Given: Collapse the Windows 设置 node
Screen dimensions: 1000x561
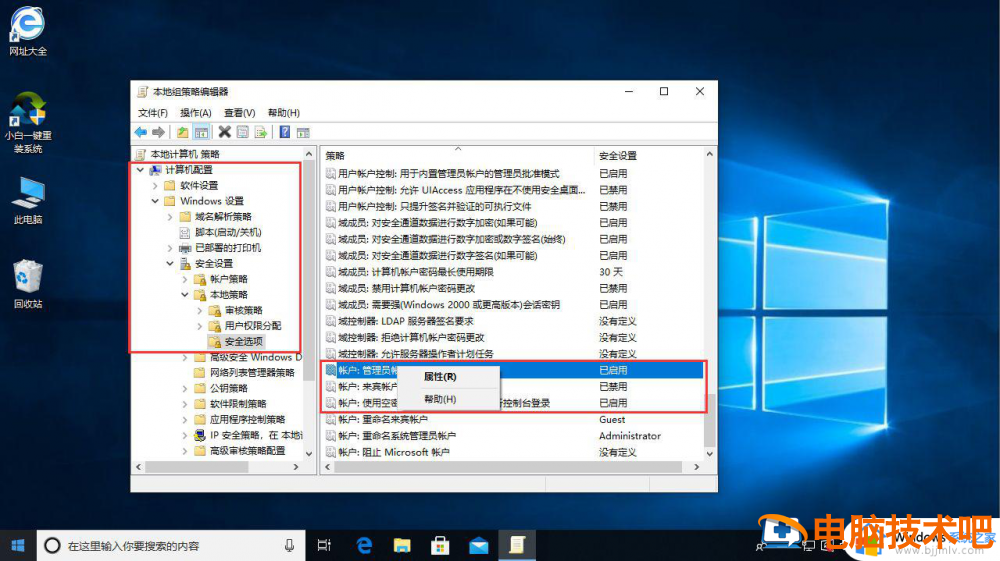Looking at the screenshot, I should coord(155,201).
